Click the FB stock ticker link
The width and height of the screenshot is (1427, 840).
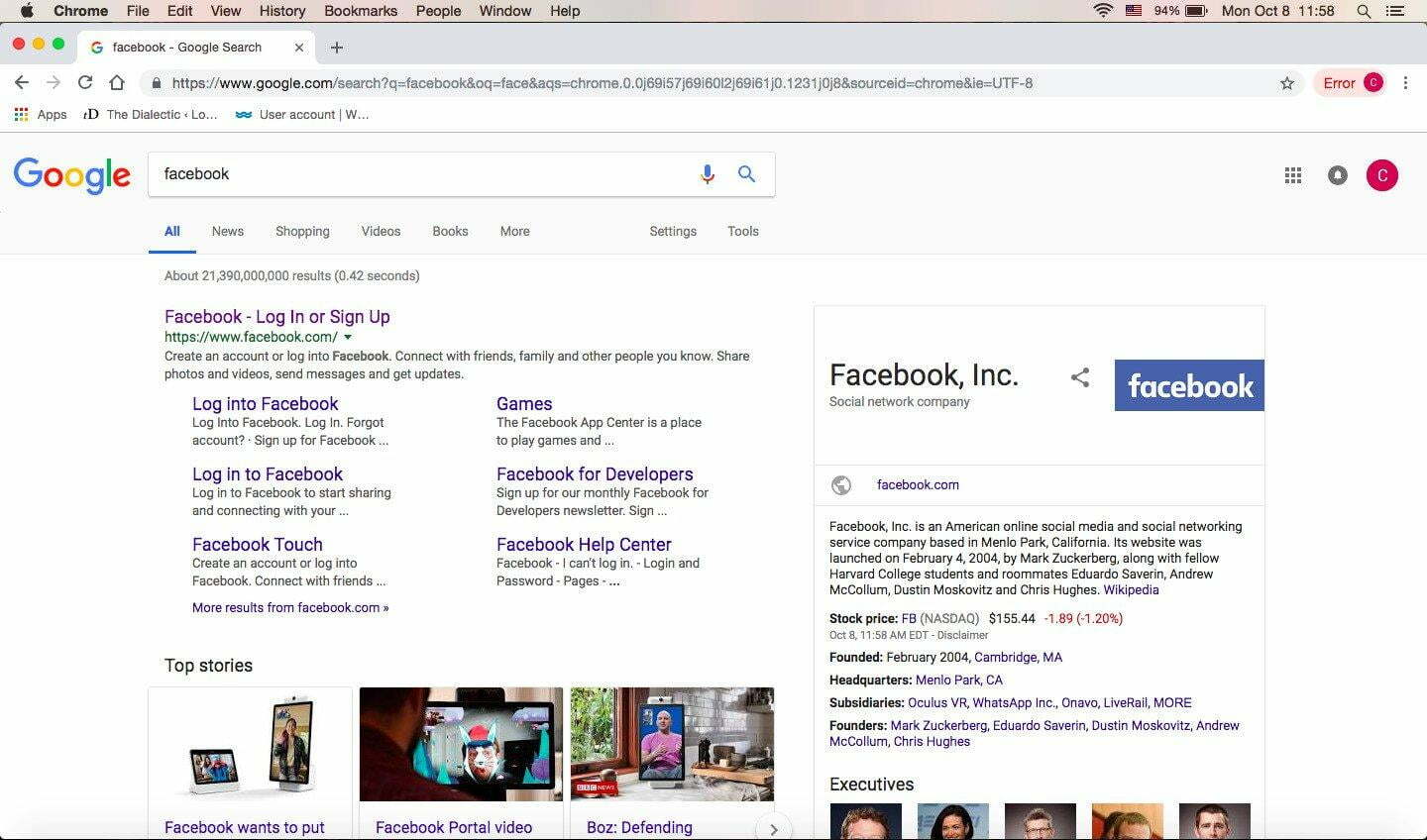click(x=909, y=618)
